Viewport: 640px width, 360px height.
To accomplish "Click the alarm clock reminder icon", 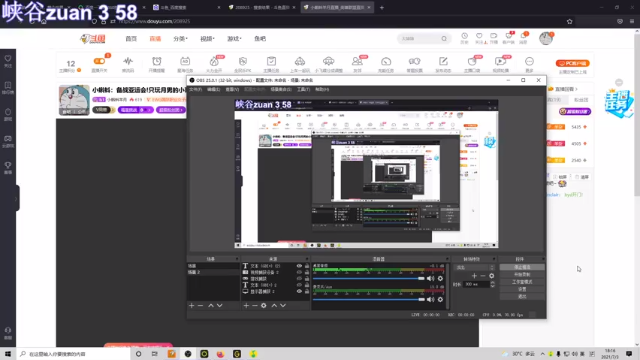I will pyautogui.click(x=157, y=62).
